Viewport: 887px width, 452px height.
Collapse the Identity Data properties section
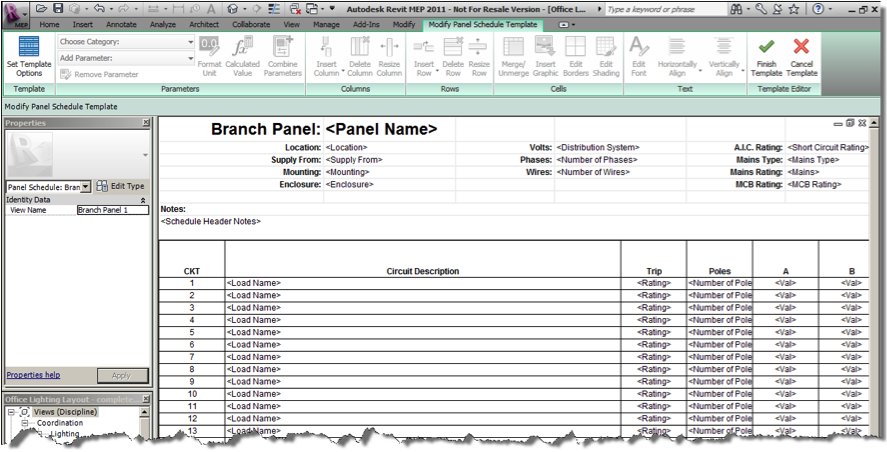point(142,200)
